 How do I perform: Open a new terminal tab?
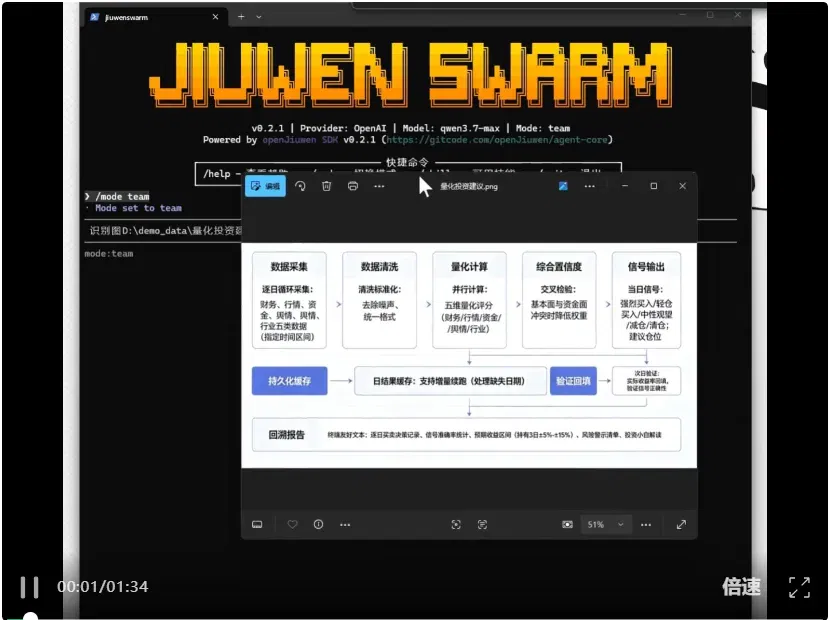241,17
